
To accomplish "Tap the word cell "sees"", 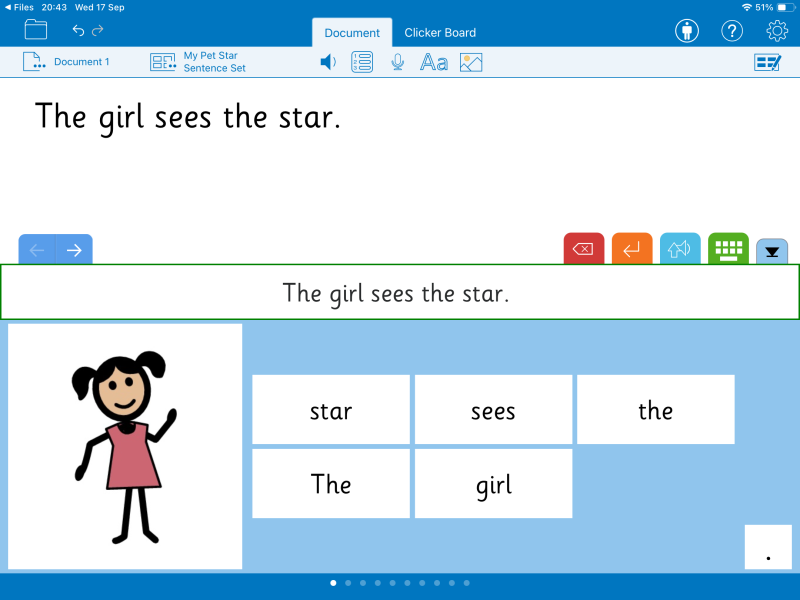I will (x=493, y=410).
